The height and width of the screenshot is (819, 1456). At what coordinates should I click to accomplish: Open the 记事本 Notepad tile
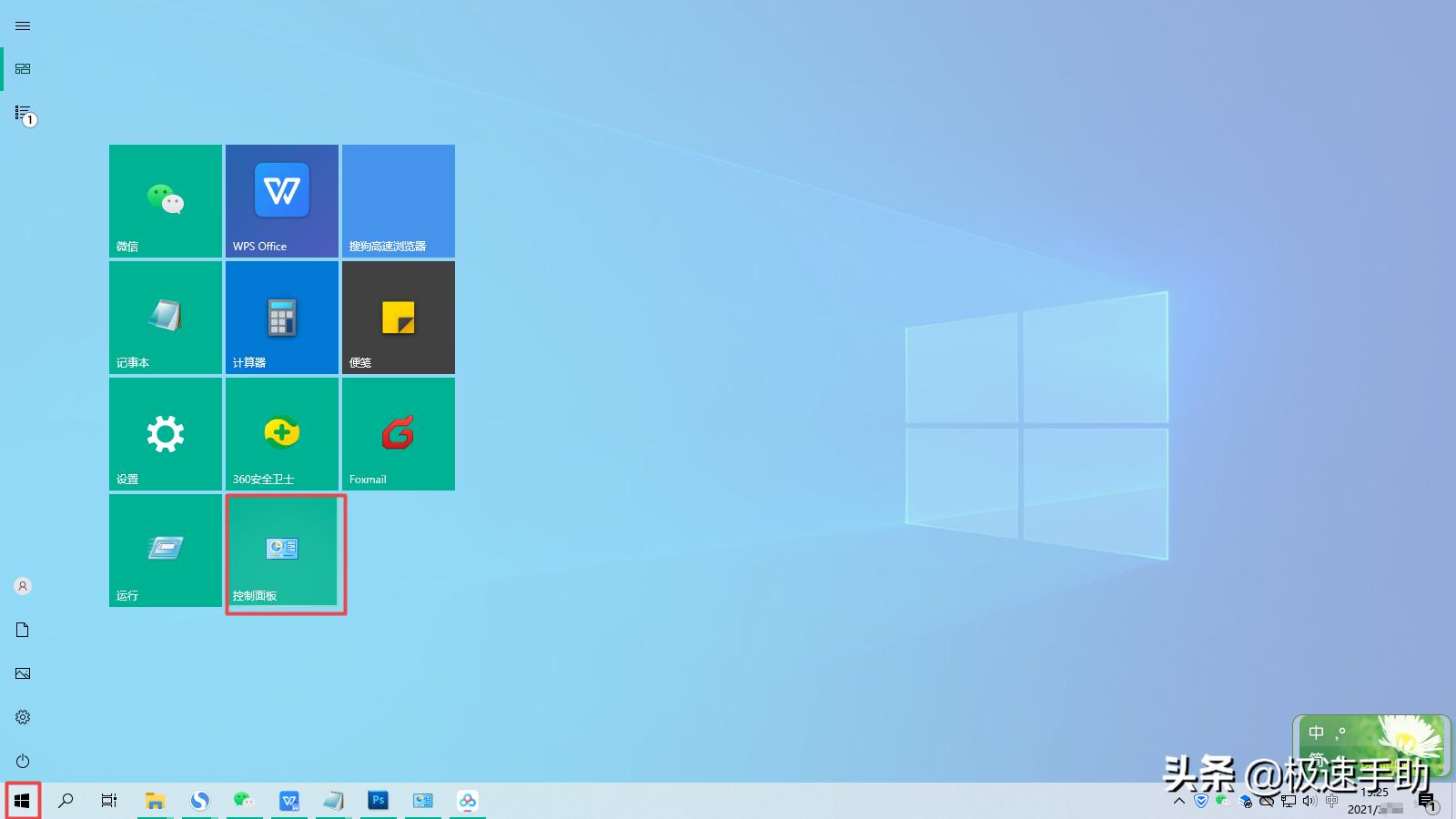[165, 317]
